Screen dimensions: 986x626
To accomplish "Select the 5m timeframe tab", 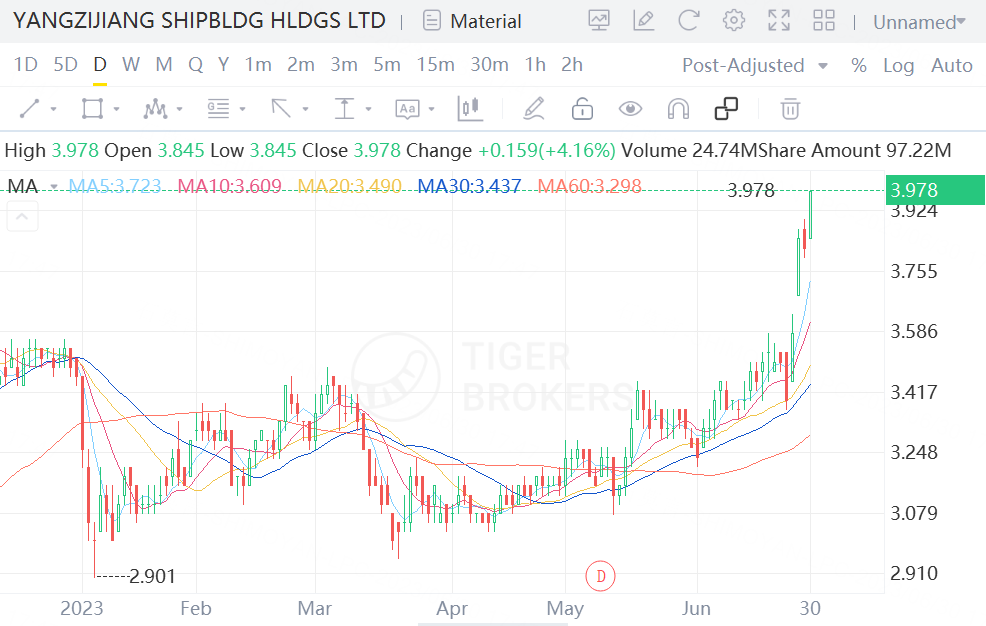I will 387,64.
